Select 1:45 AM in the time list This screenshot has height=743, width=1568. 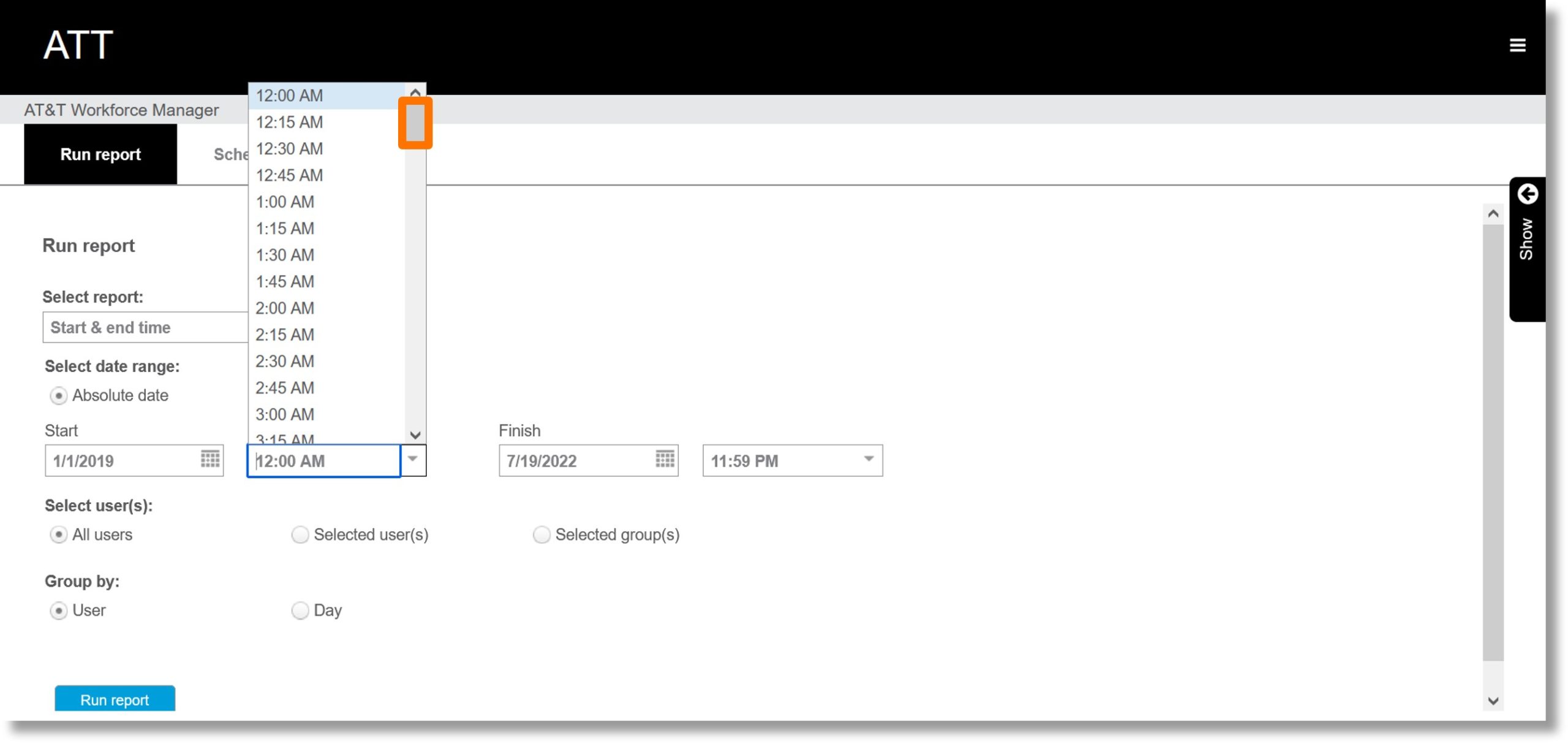[326, 282]
